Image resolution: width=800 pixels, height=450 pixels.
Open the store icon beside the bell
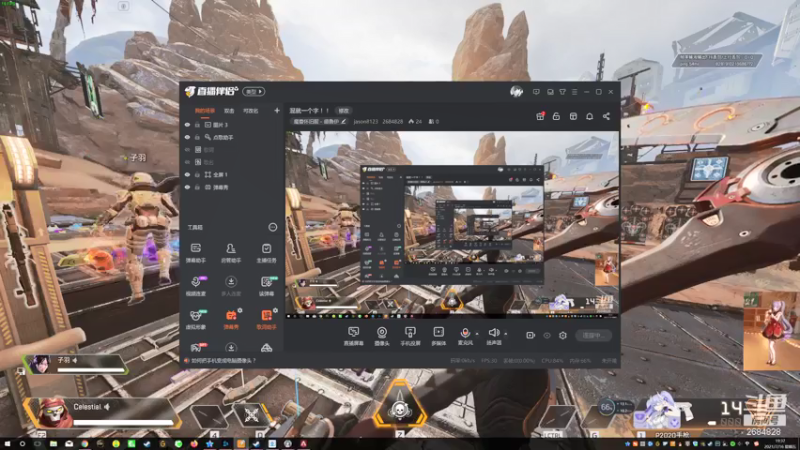573,116
